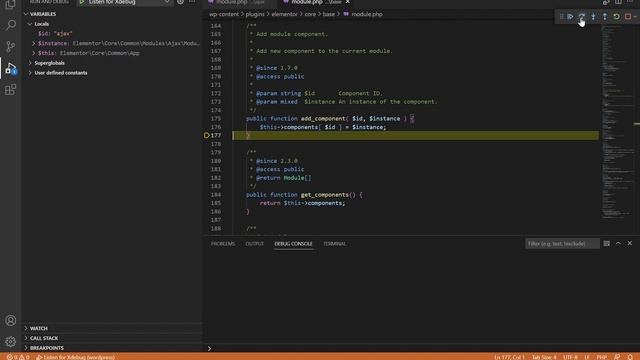640x360 pixels.
Task: Expand the $instance variable
Action: [33, 43]
